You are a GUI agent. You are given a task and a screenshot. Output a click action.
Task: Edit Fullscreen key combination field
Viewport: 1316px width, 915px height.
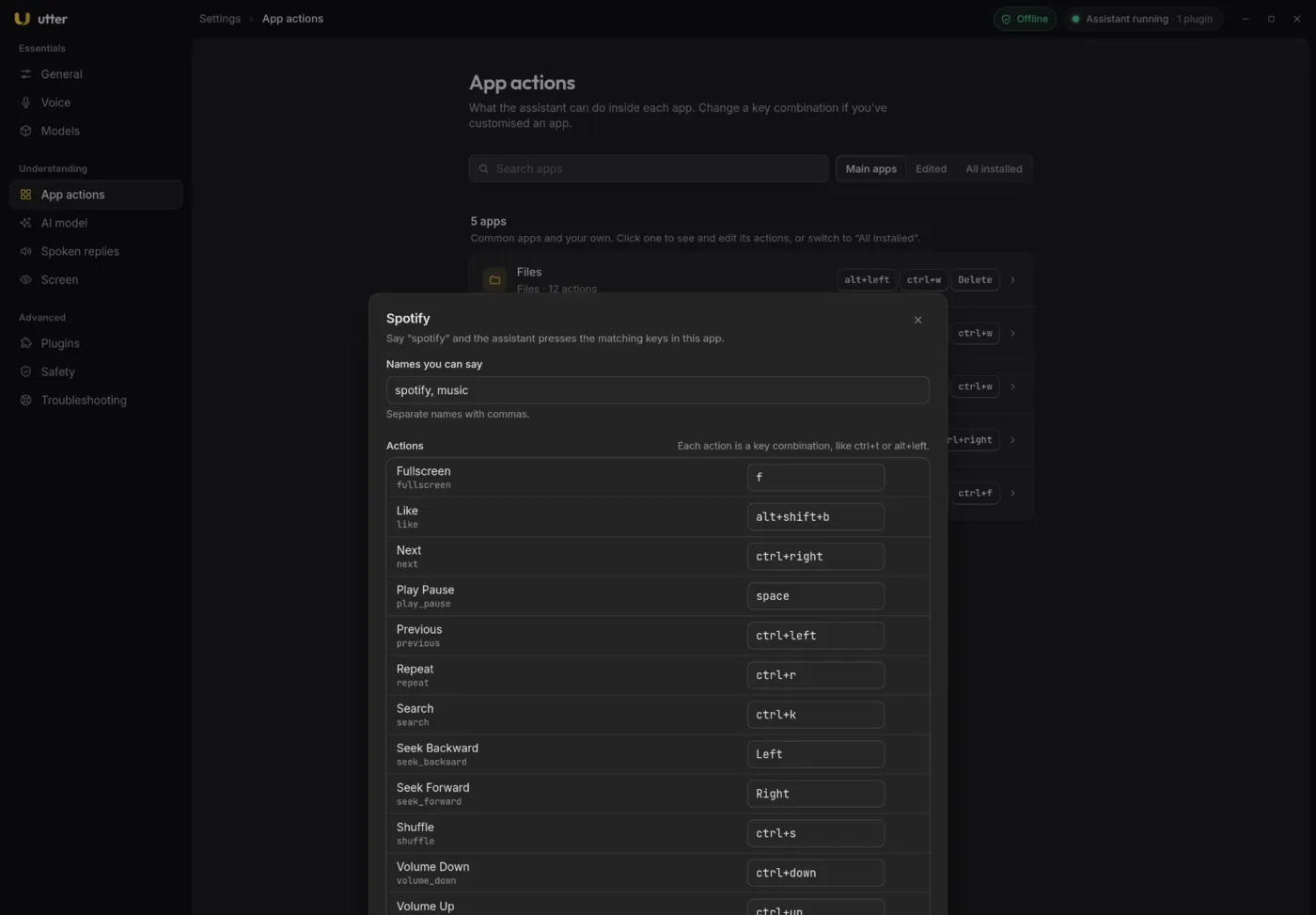tap(815, 478)
